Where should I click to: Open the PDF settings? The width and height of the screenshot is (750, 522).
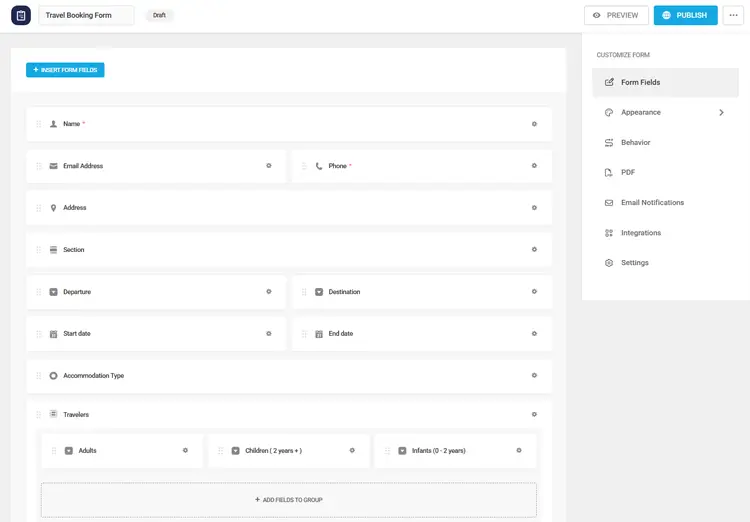coord(665,172)
